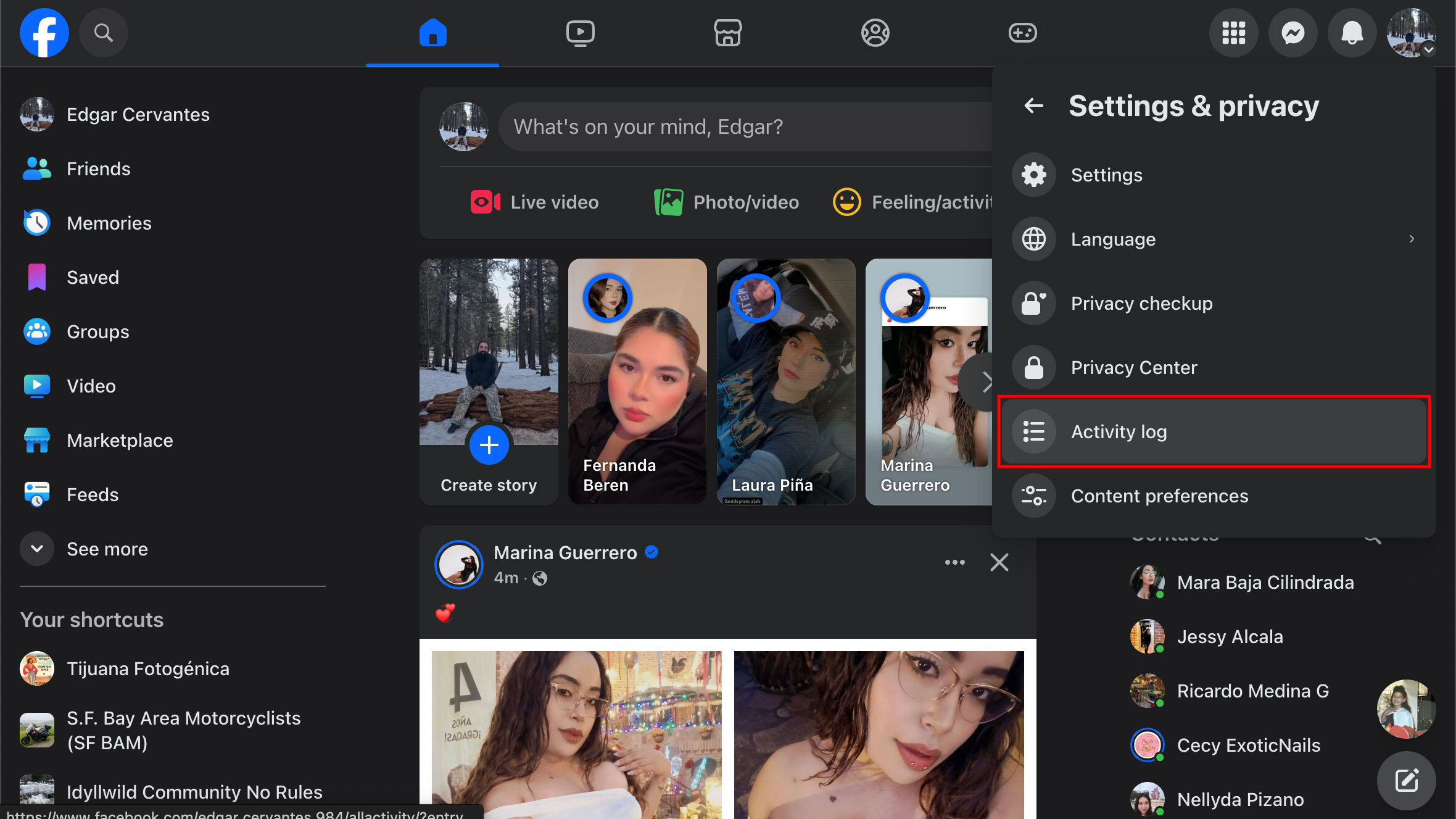
Task: Click the new message compose icon
Action: pos(1406,781)
